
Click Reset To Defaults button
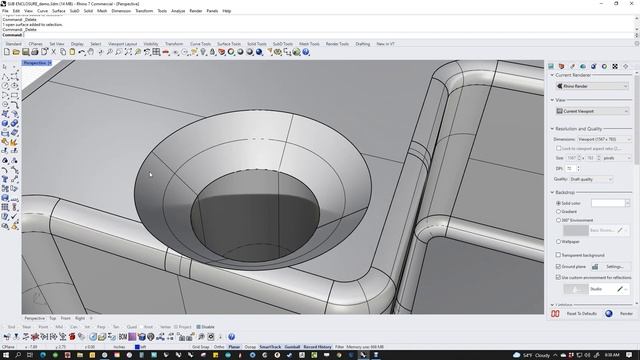pyautogui.click(x=582, y=313)
